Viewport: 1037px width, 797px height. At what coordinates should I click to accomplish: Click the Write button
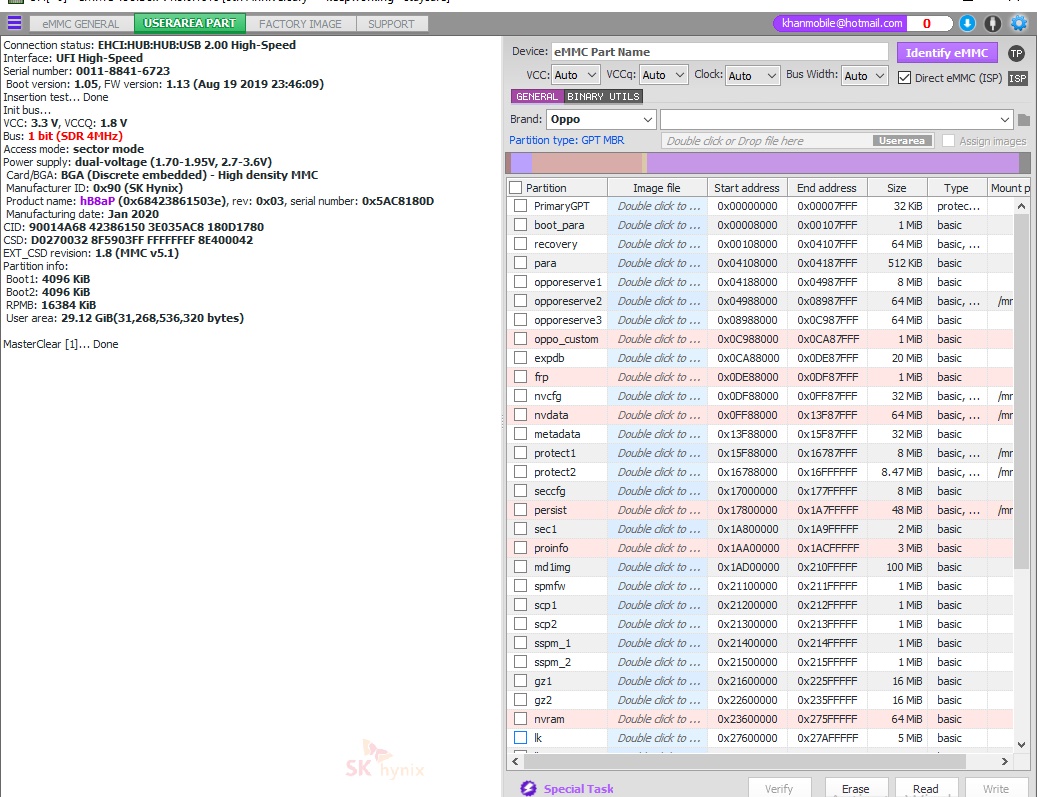click(995, 788)
